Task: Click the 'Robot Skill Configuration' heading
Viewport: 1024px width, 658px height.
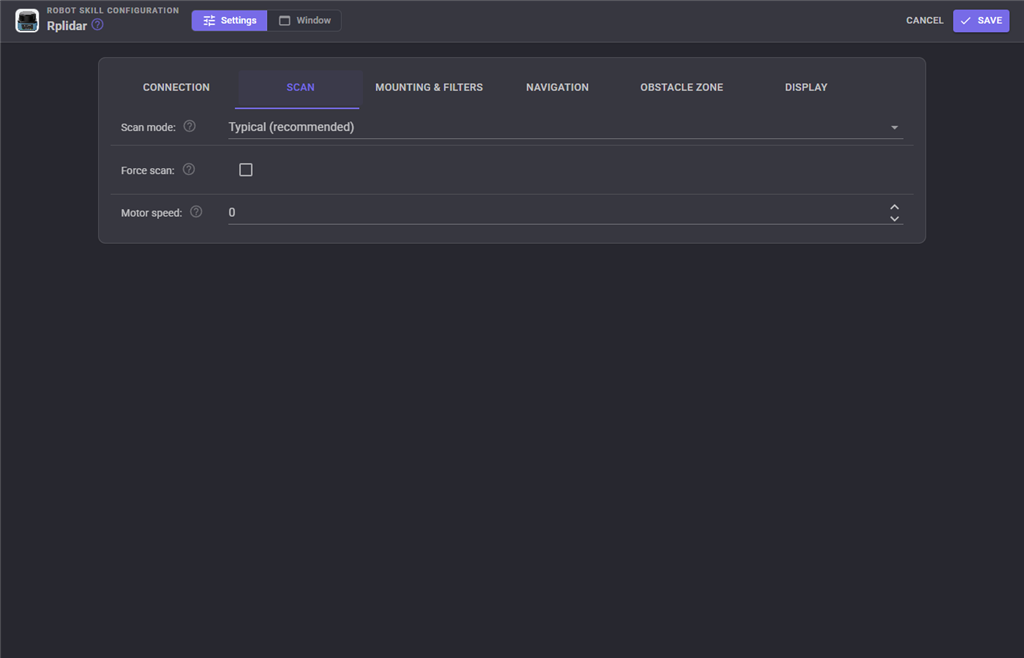Action: point(113,10)
